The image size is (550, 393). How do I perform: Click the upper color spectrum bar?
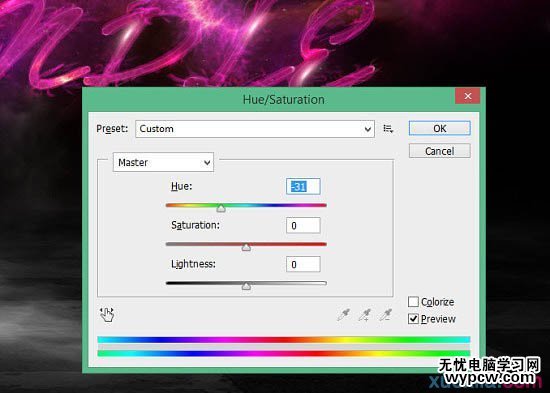pyautogui.click(x=283, y=339)
